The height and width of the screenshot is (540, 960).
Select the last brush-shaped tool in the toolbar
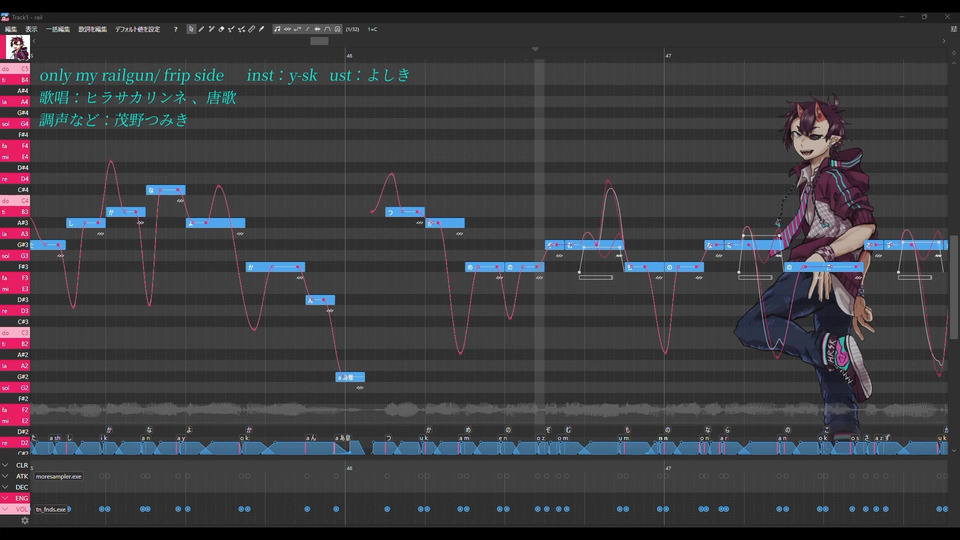261,29
